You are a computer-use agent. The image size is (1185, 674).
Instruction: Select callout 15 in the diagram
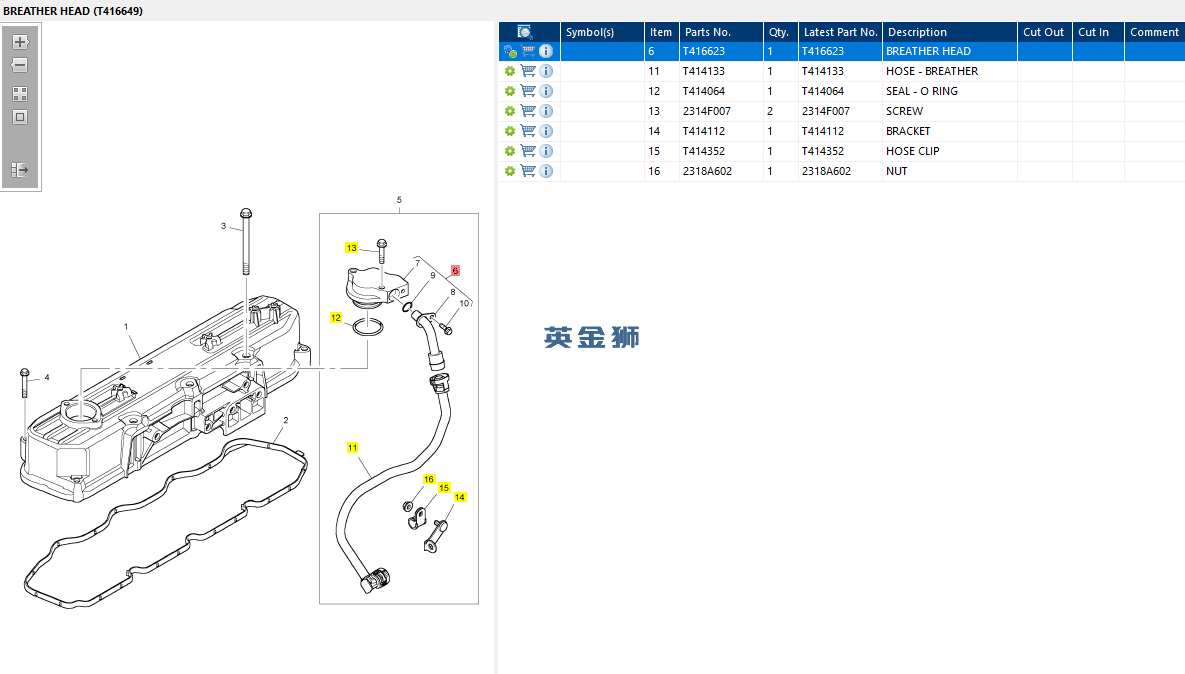[444, 487]
